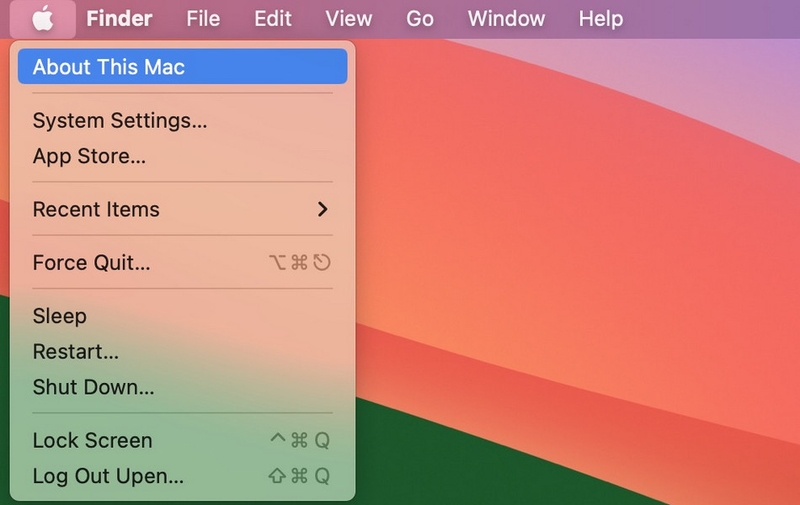The image size is (800, 505).
Task: Choose Lock Screen option
Action: click(x=183, y=440)
